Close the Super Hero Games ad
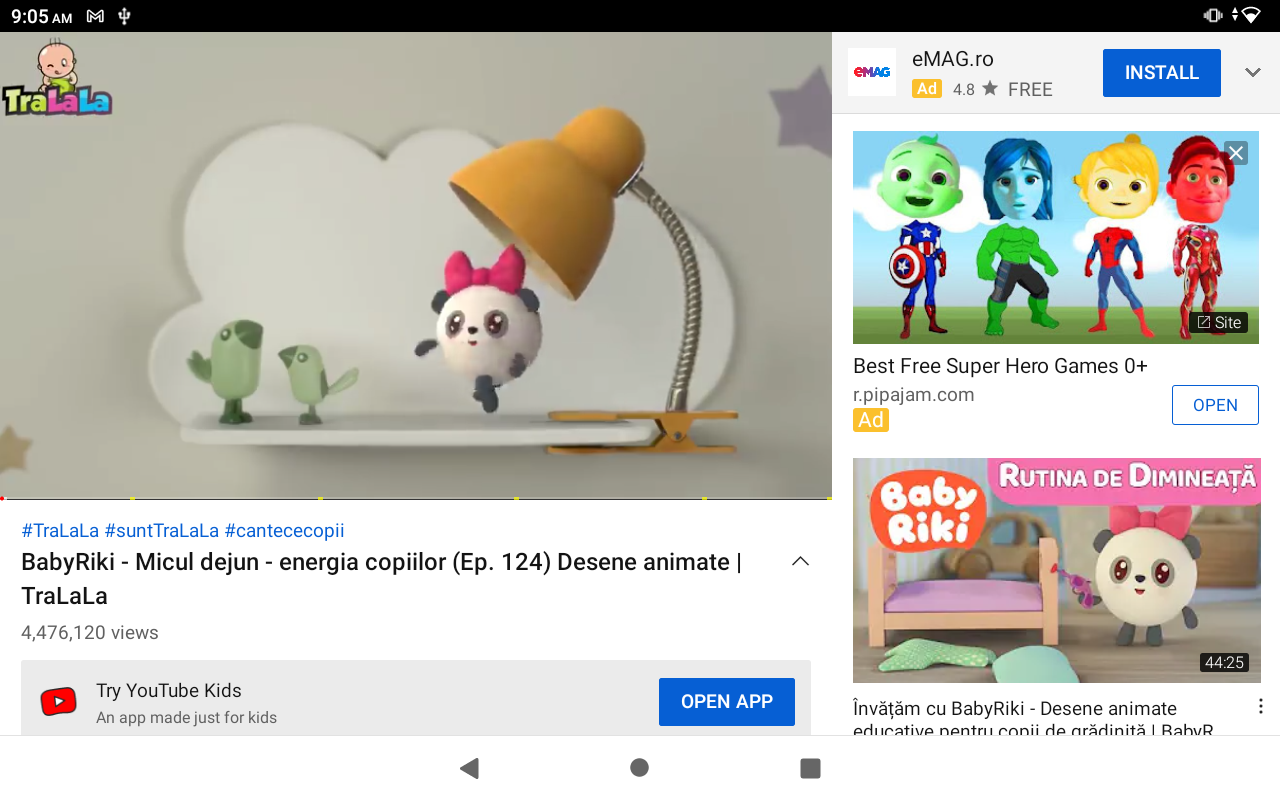The width and height of the screenshot is (1280, 800). click(x=1236, y=153)
